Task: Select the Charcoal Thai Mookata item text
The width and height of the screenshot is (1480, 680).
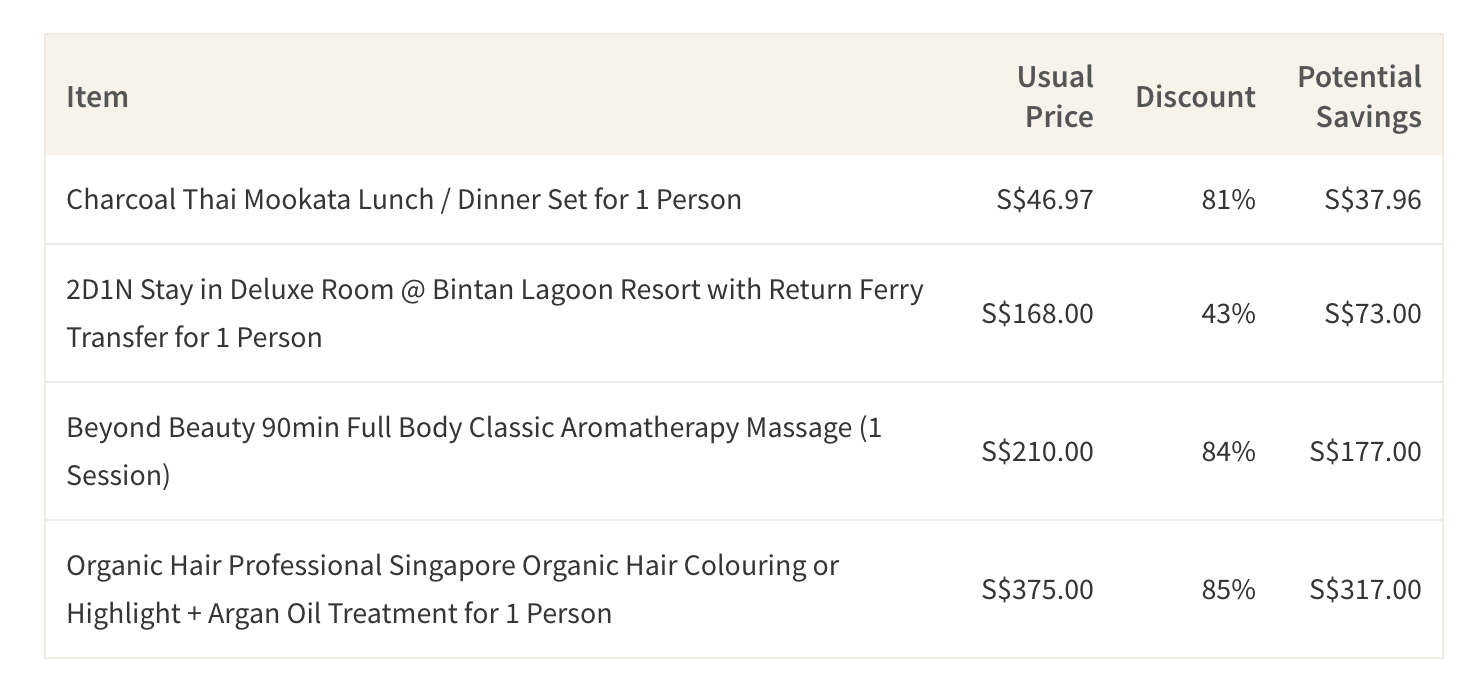Action: (x=404, y=199)
